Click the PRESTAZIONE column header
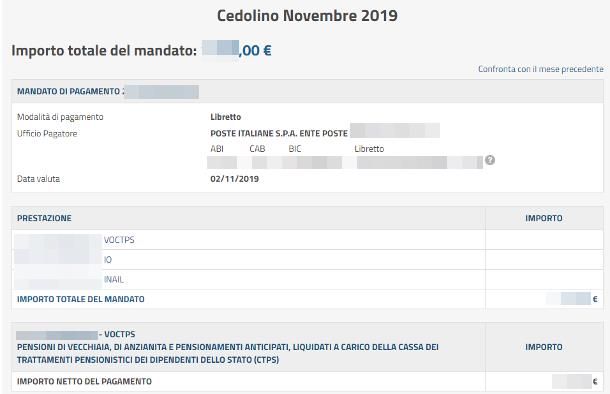610x394 pixels. pos(44,218)
